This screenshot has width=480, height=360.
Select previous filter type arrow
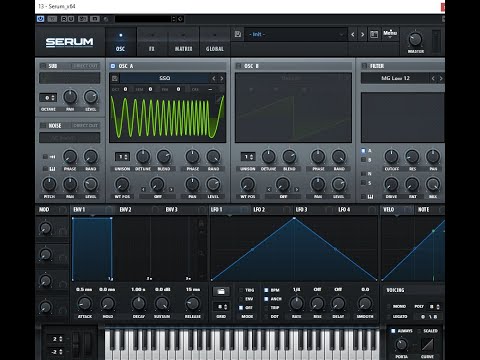coord(433,78)
